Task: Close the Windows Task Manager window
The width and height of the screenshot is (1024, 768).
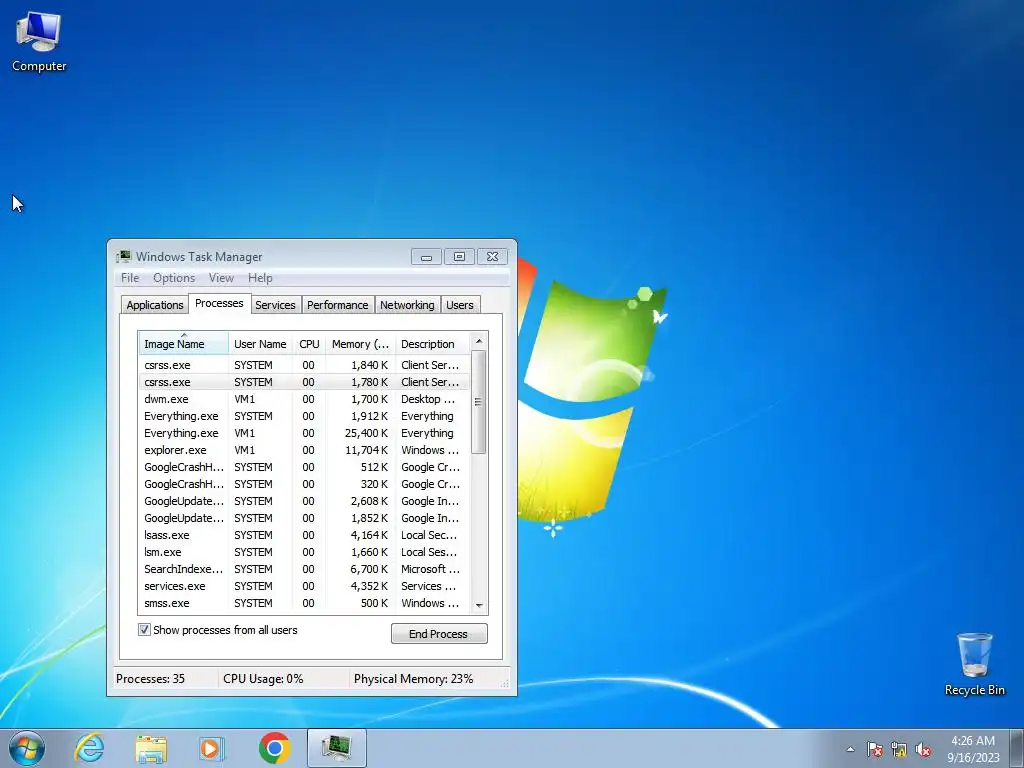Action: [492, 257]
